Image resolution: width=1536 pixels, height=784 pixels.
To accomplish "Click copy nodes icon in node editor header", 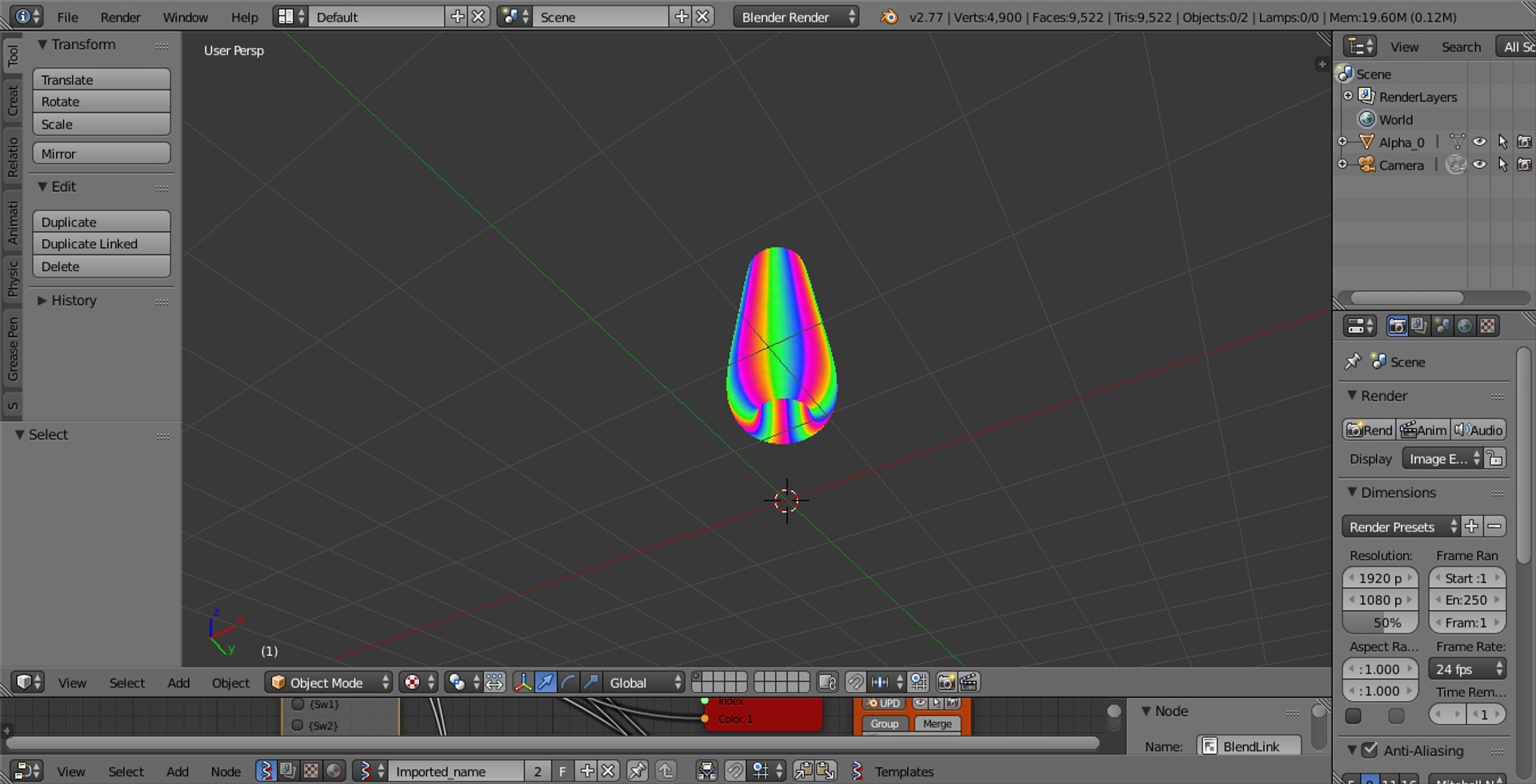I will click(803, 771).
